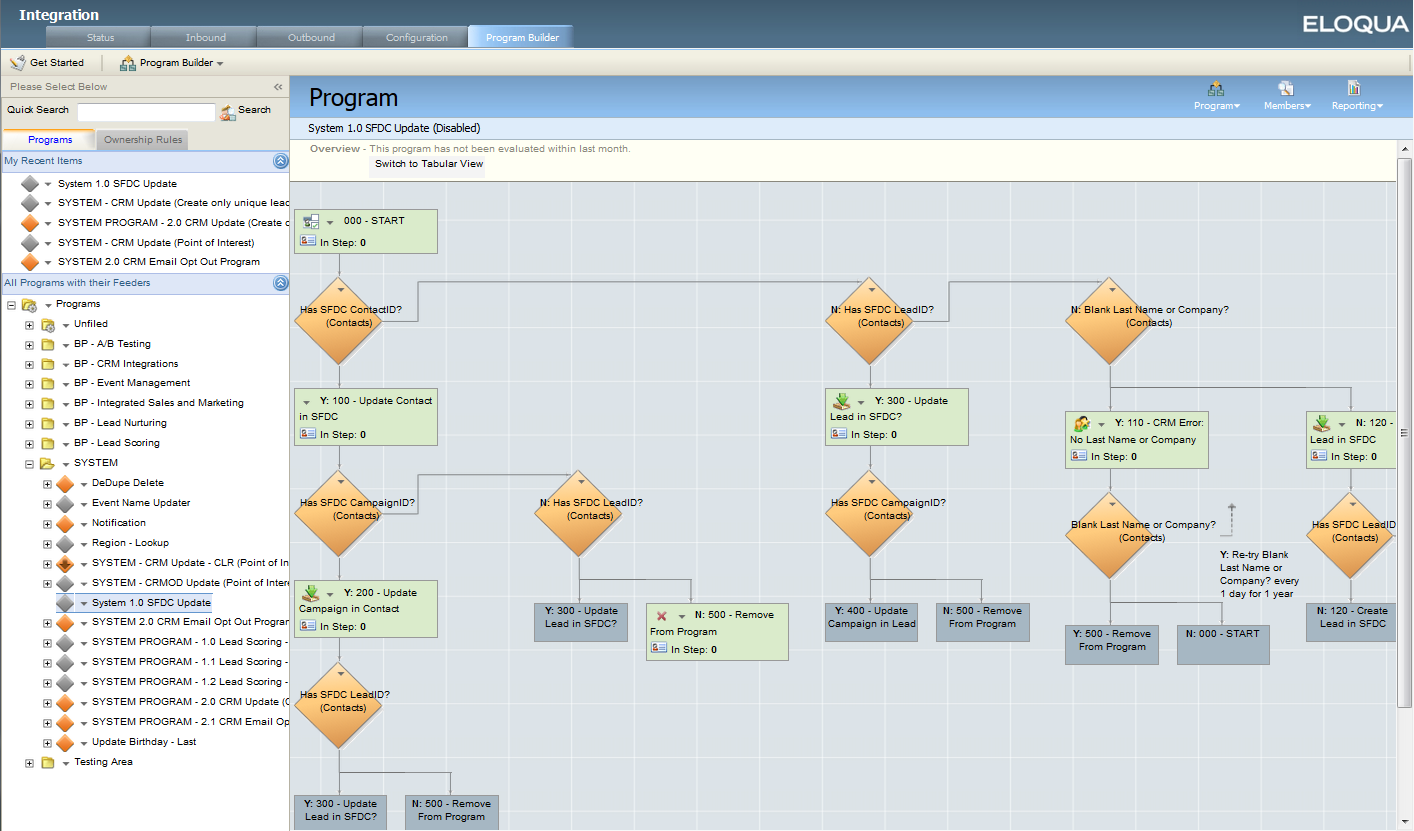
Task: Collapse the root Programs tree node
Action: click(11, 305)
